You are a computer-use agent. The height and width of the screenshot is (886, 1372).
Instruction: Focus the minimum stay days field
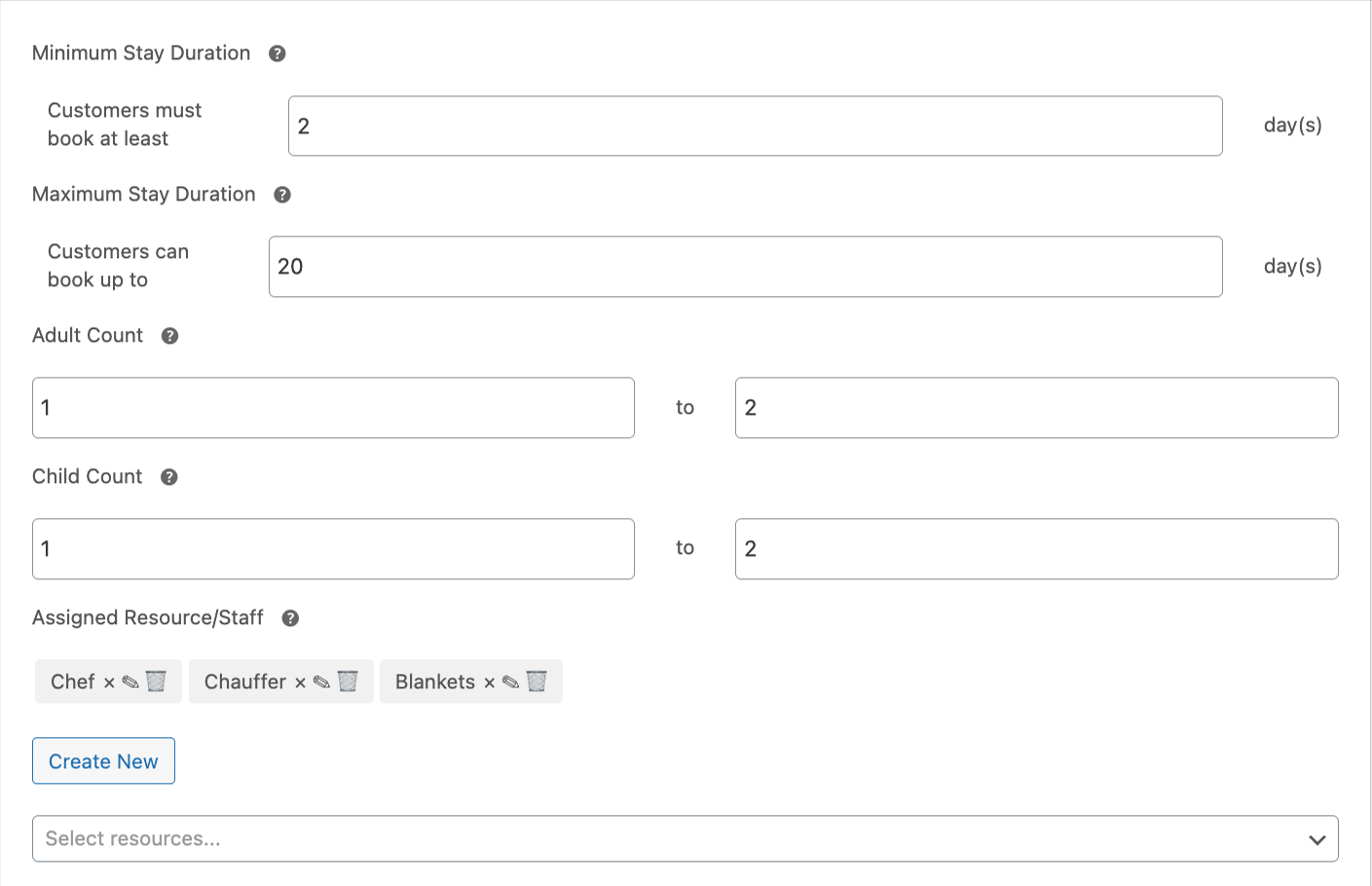[755, 126]
